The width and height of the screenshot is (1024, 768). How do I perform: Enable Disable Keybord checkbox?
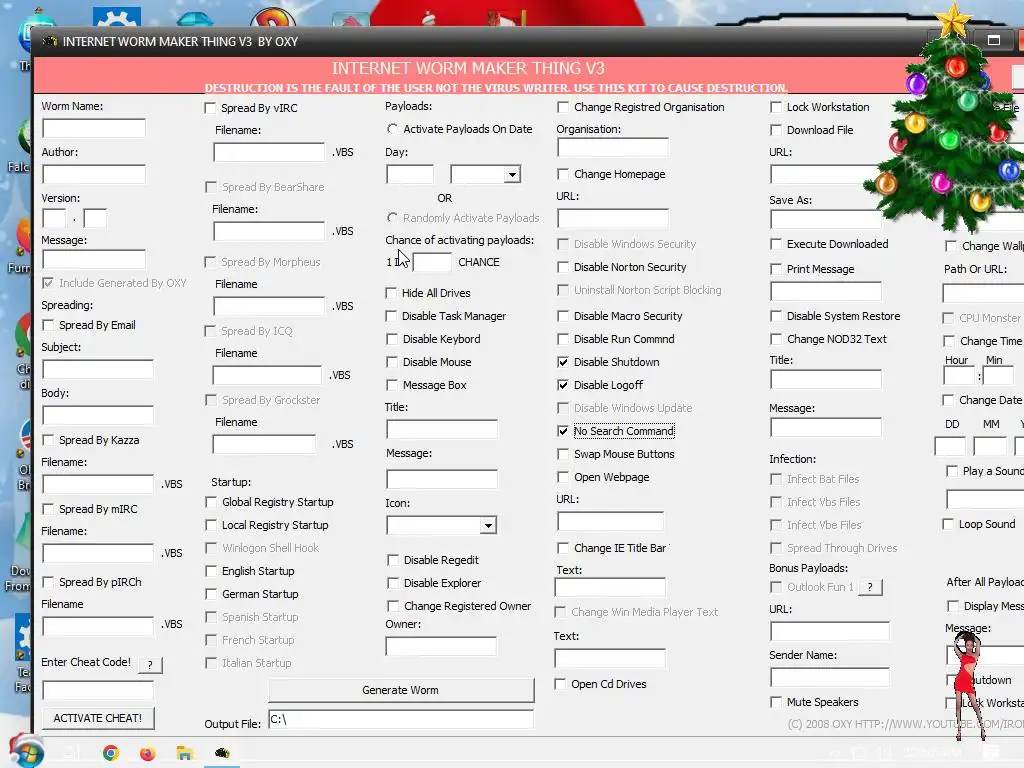(391, 339)
